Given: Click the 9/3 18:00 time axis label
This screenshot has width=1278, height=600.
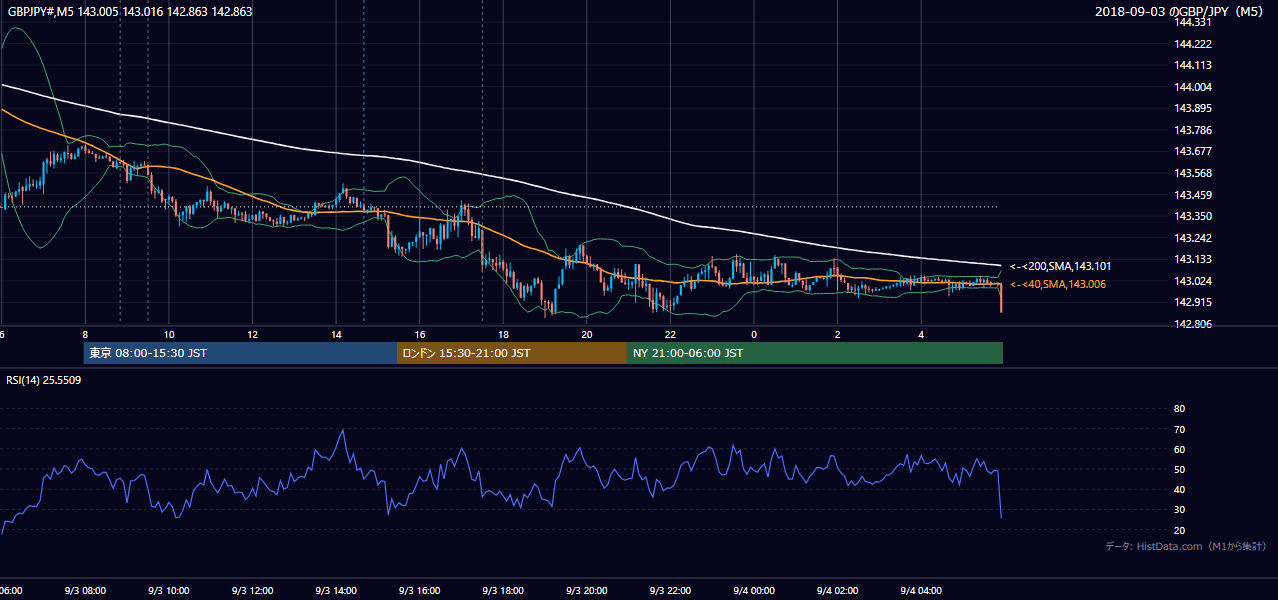Looking at the screenshot, I should (503, 591).
